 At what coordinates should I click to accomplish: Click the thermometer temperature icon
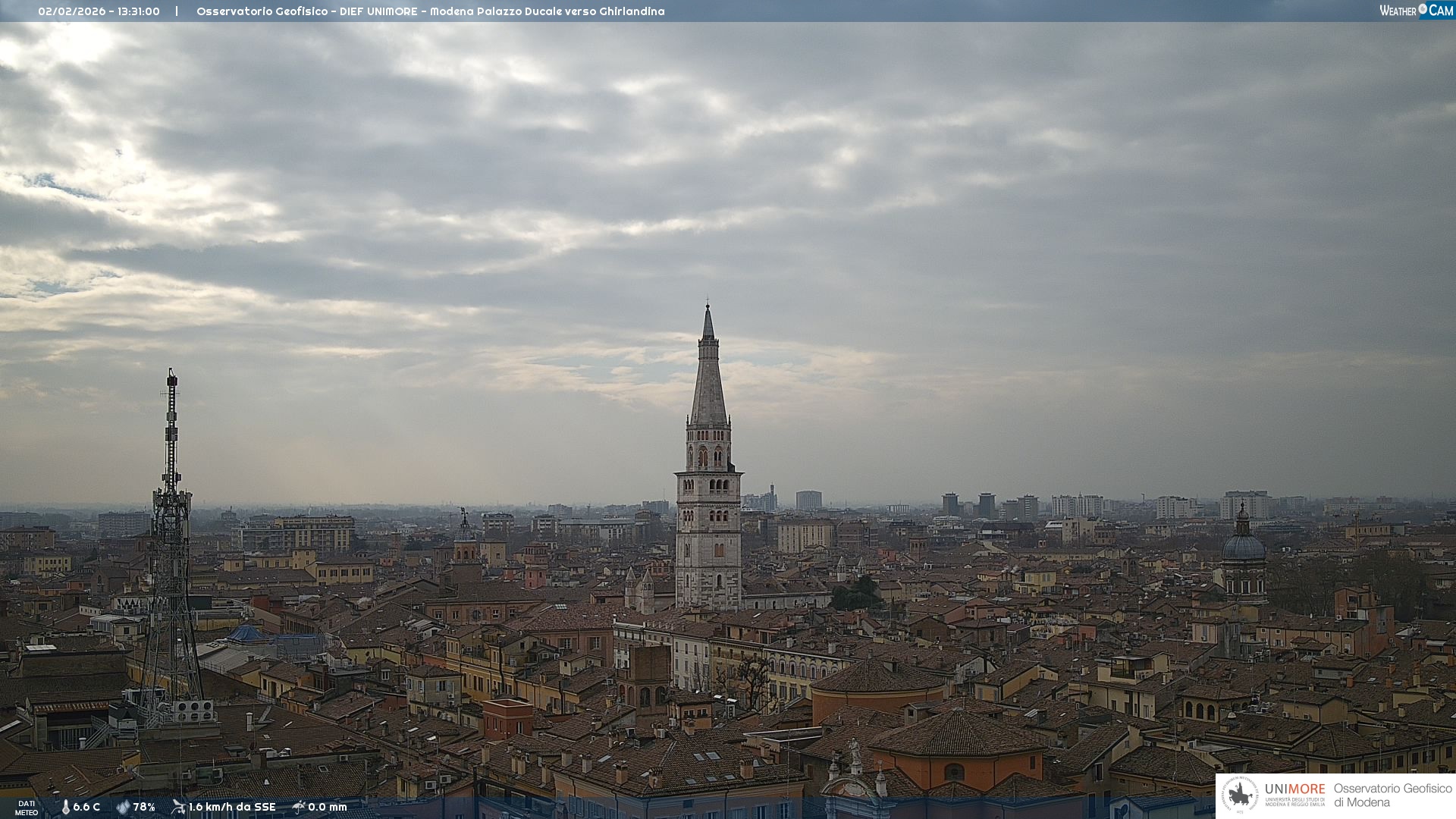65,808
